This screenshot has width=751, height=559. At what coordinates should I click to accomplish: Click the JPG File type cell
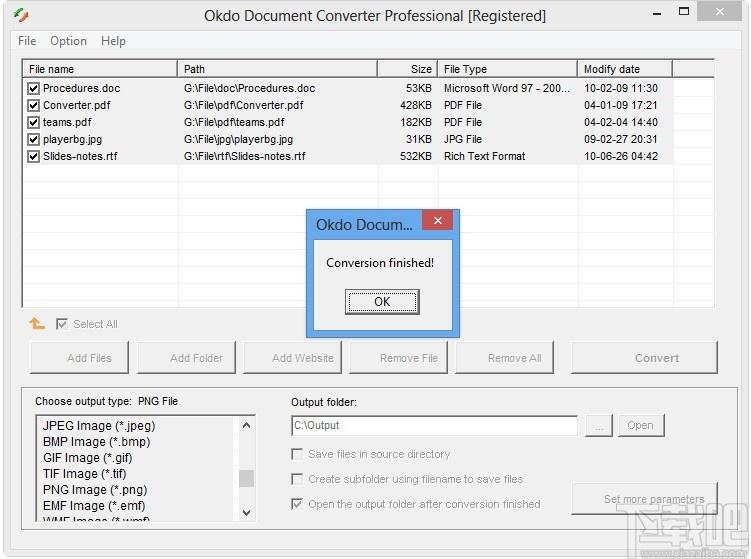click(463, 139)
